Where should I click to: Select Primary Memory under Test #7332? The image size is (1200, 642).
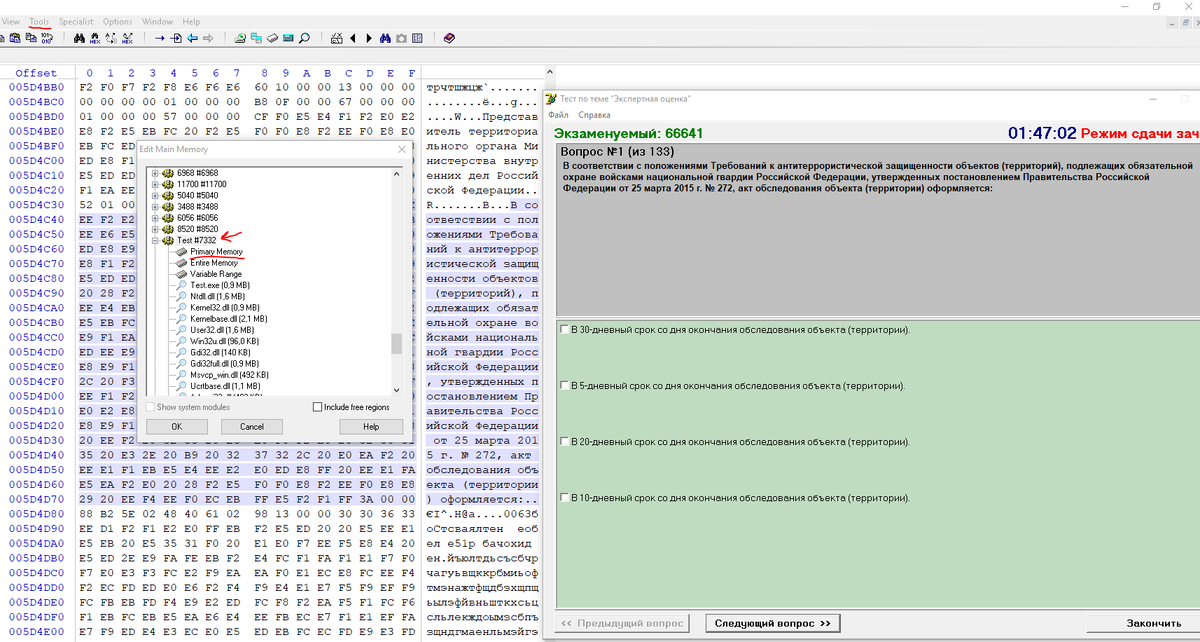coord(216,251)
